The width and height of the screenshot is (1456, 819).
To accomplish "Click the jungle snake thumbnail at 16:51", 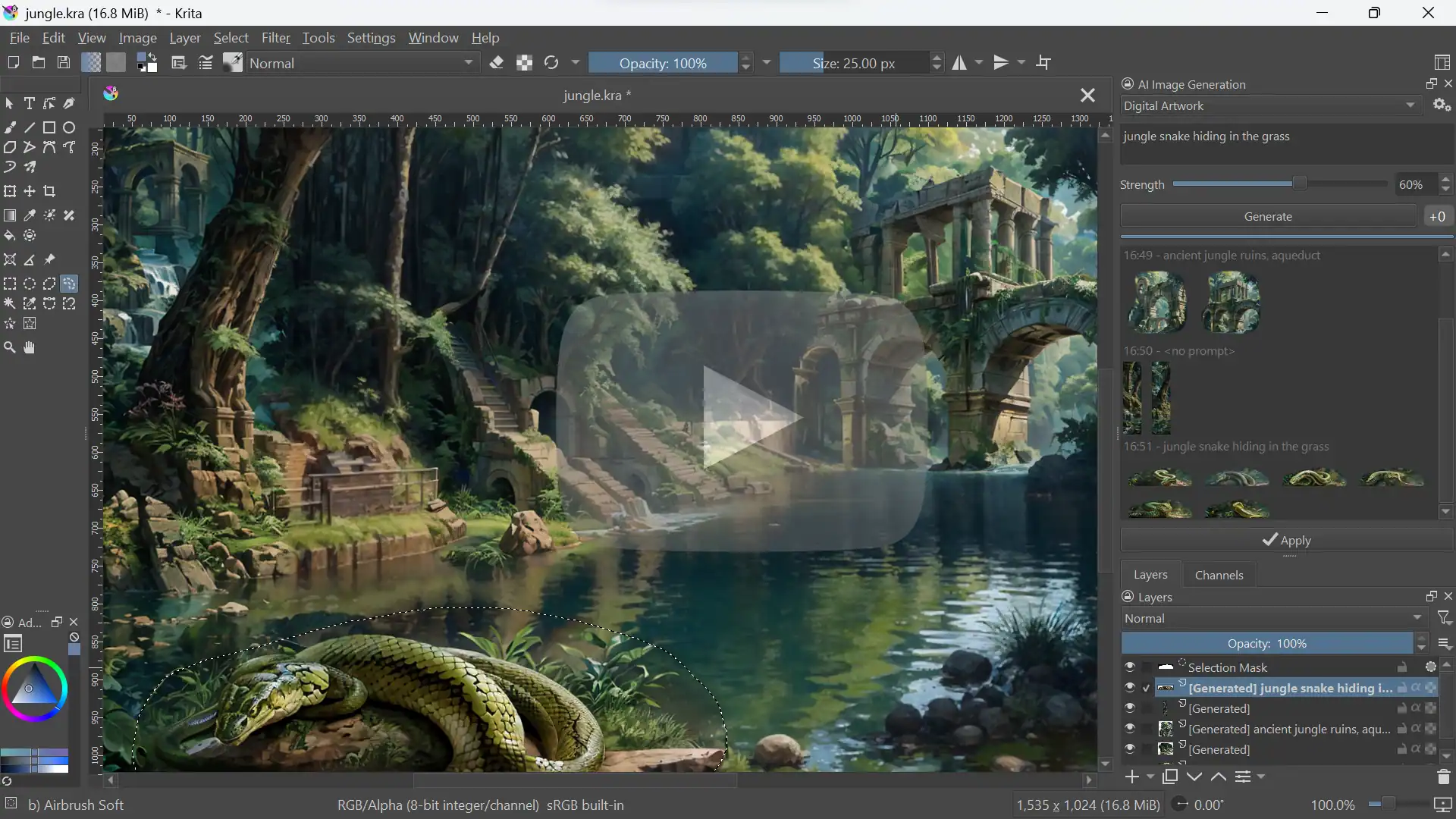I will tap(1159, 477).
